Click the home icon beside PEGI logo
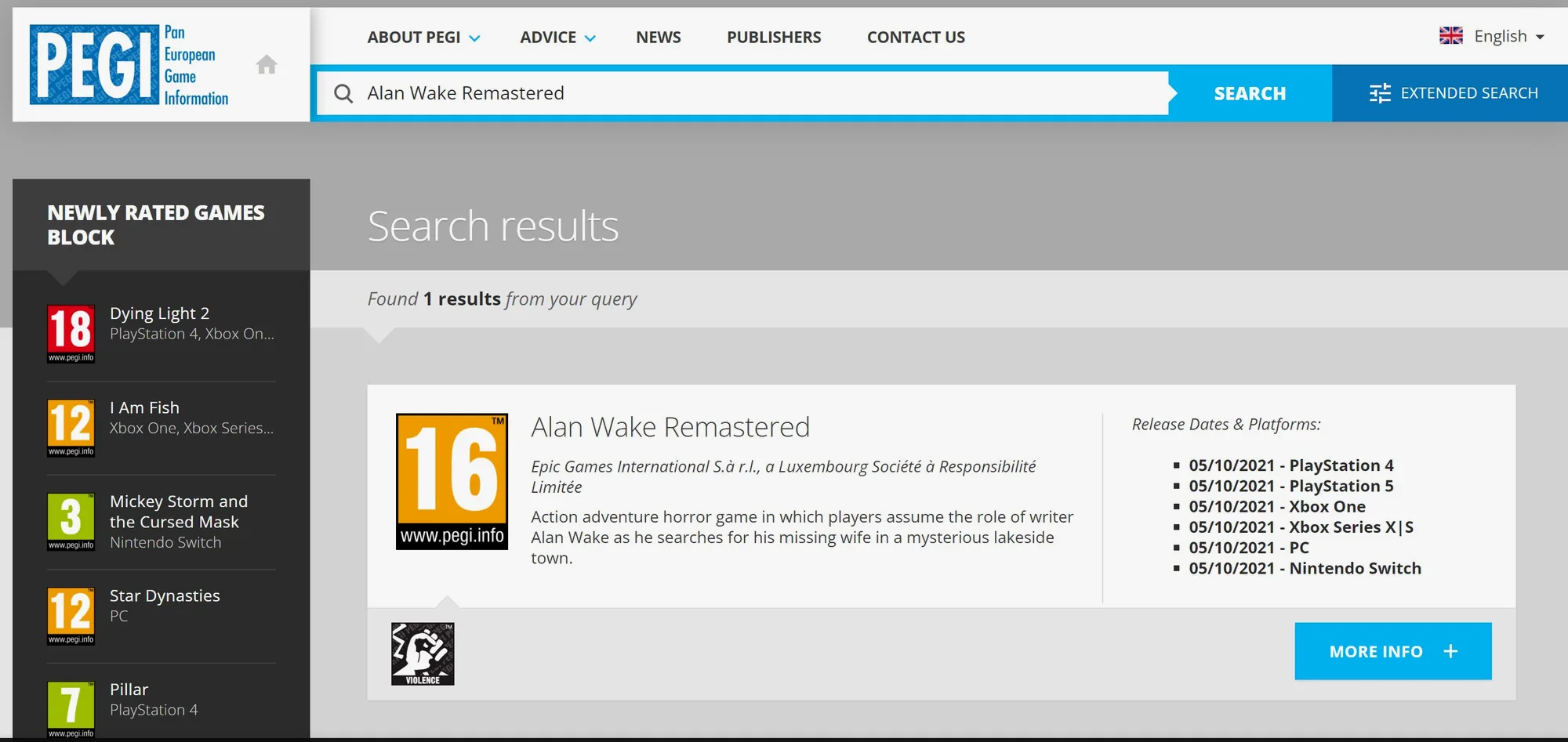1568x742 pixels. click(x=267, y=64)
